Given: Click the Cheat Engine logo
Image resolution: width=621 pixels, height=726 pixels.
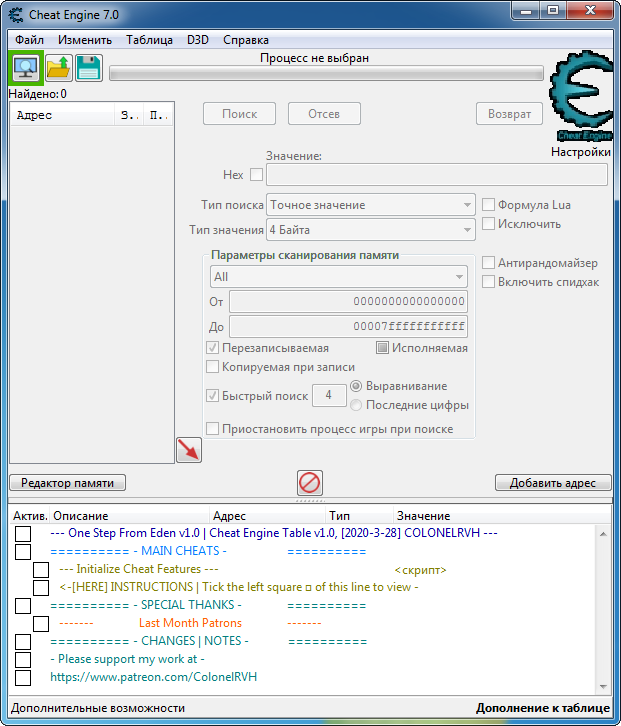Looking at the screenshot, I should 582,96.
